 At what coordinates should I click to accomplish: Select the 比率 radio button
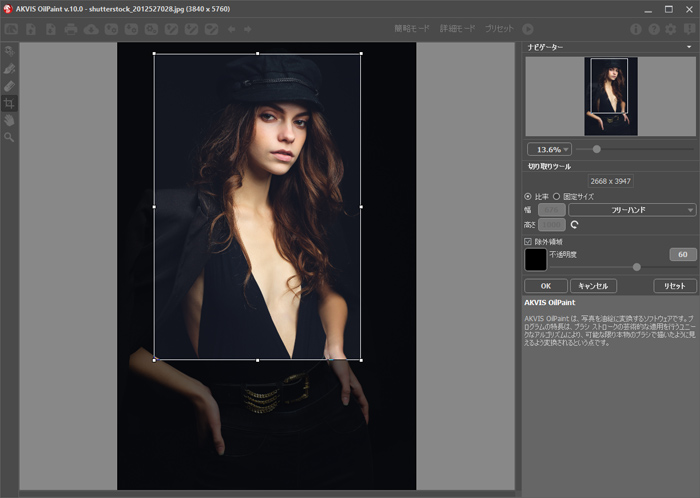(x=529, y=196)
